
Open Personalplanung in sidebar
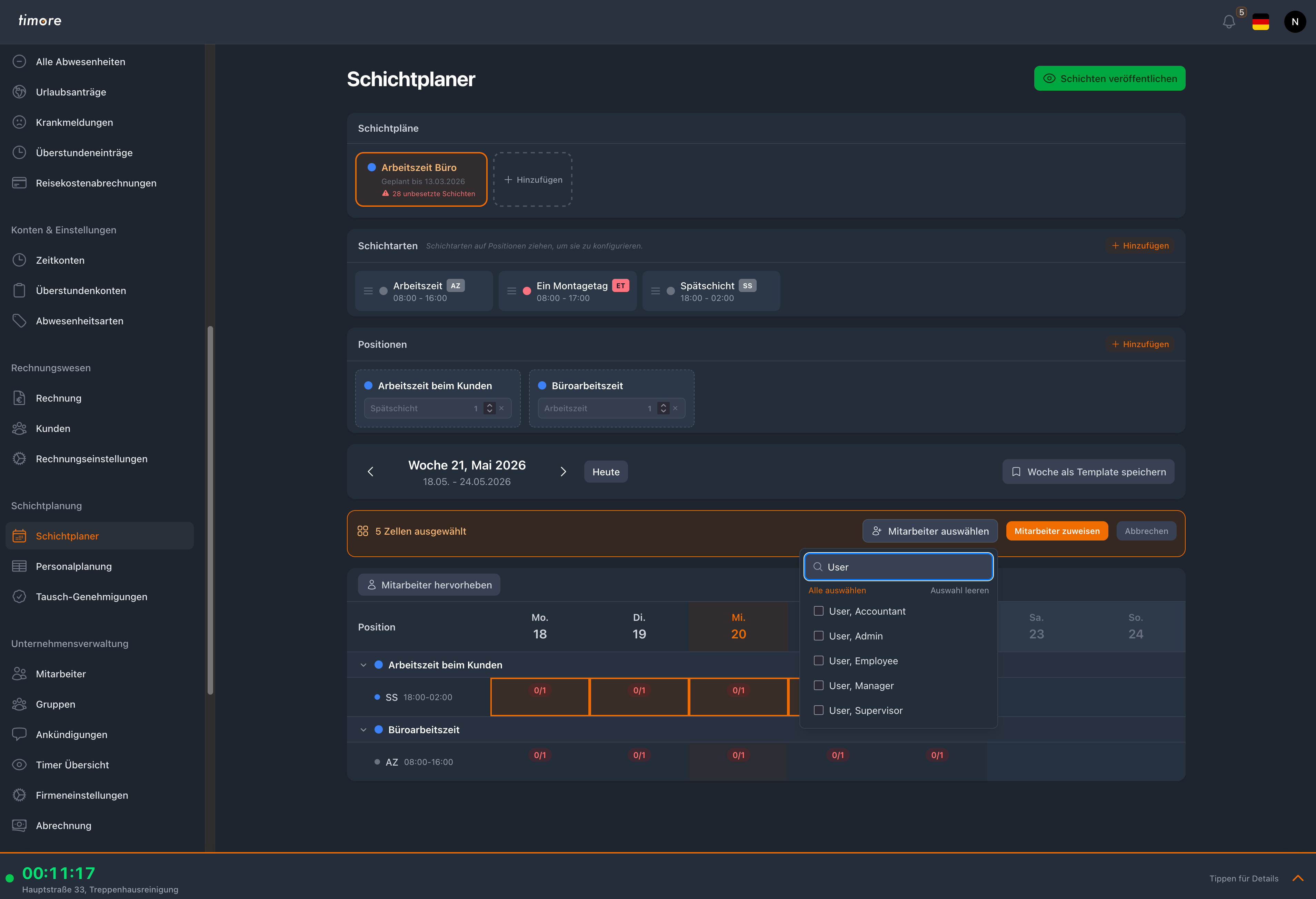point(99,566)
